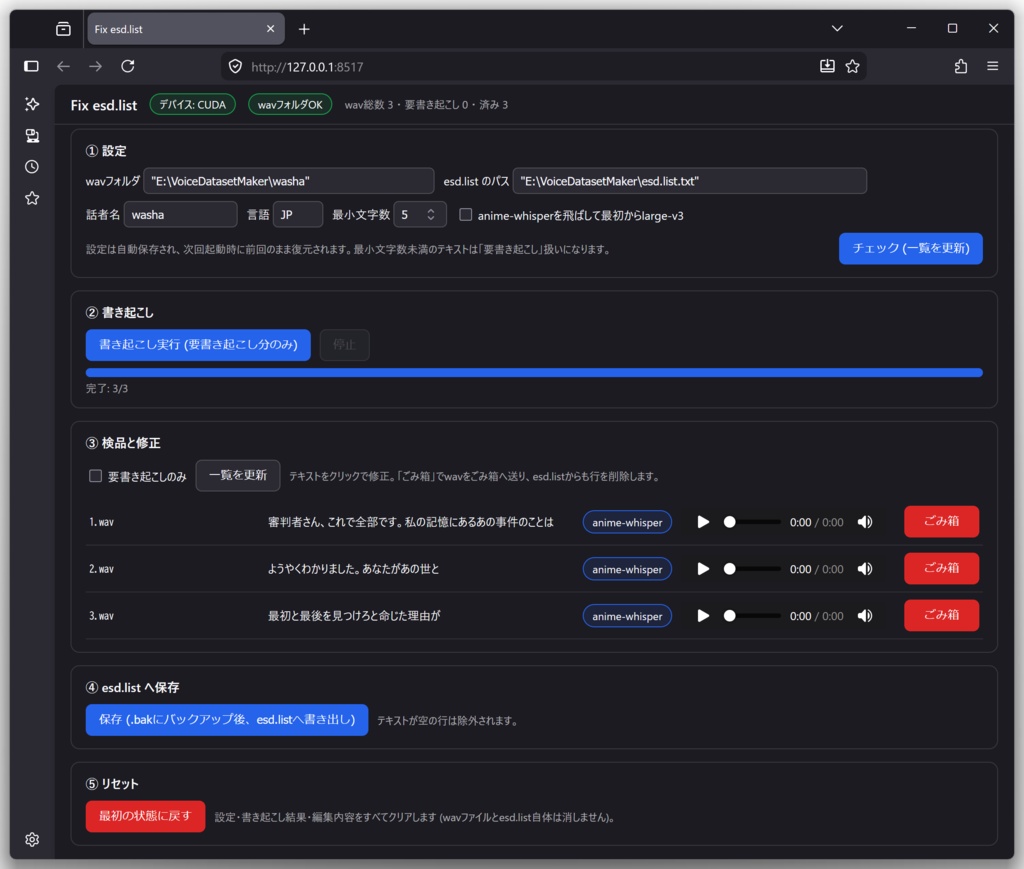Send 3.wav to ごみ箱
This screenshot has height=869, width=1024.
[x=941, y=615]
